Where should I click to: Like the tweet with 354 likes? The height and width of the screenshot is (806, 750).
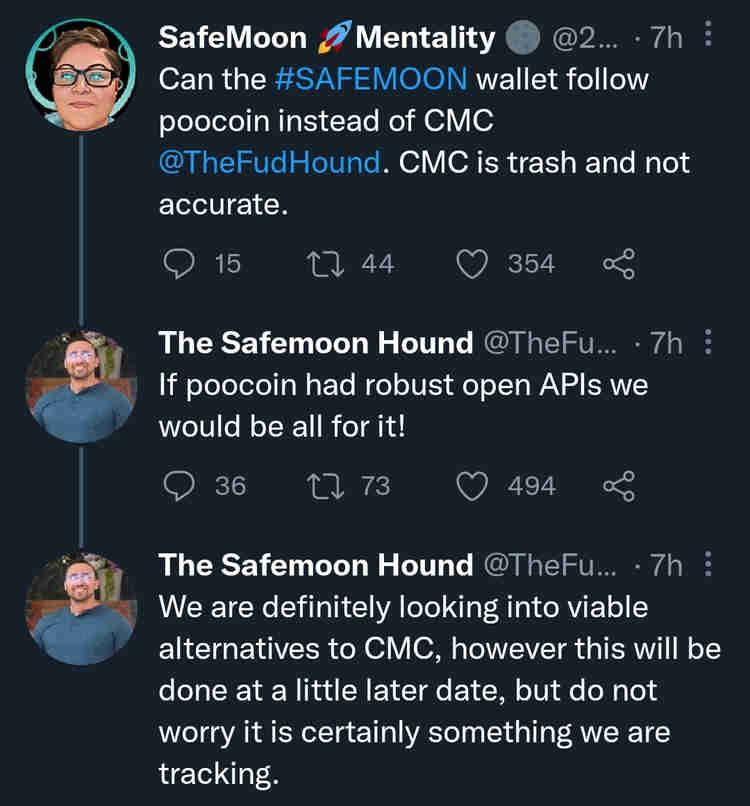pyautogui.click(x=471, y=264)
